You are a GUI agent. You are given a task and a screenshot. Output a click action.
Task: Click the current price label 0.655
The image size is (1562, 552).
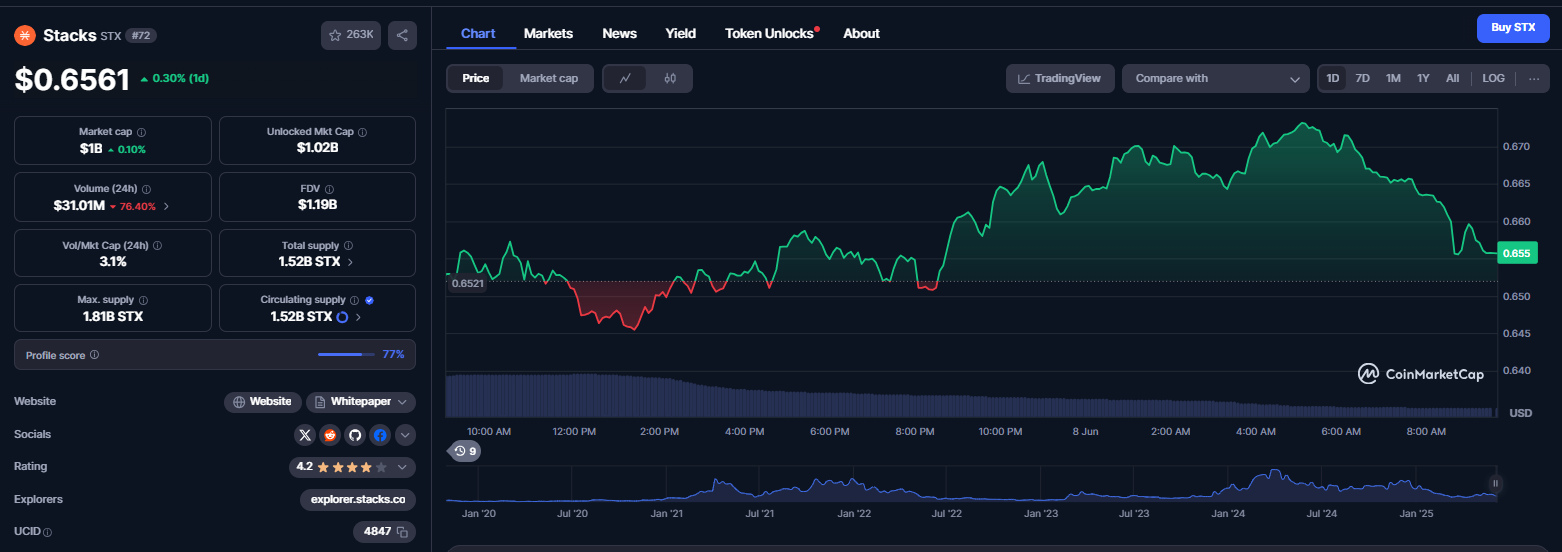(x=1515, y=253)
